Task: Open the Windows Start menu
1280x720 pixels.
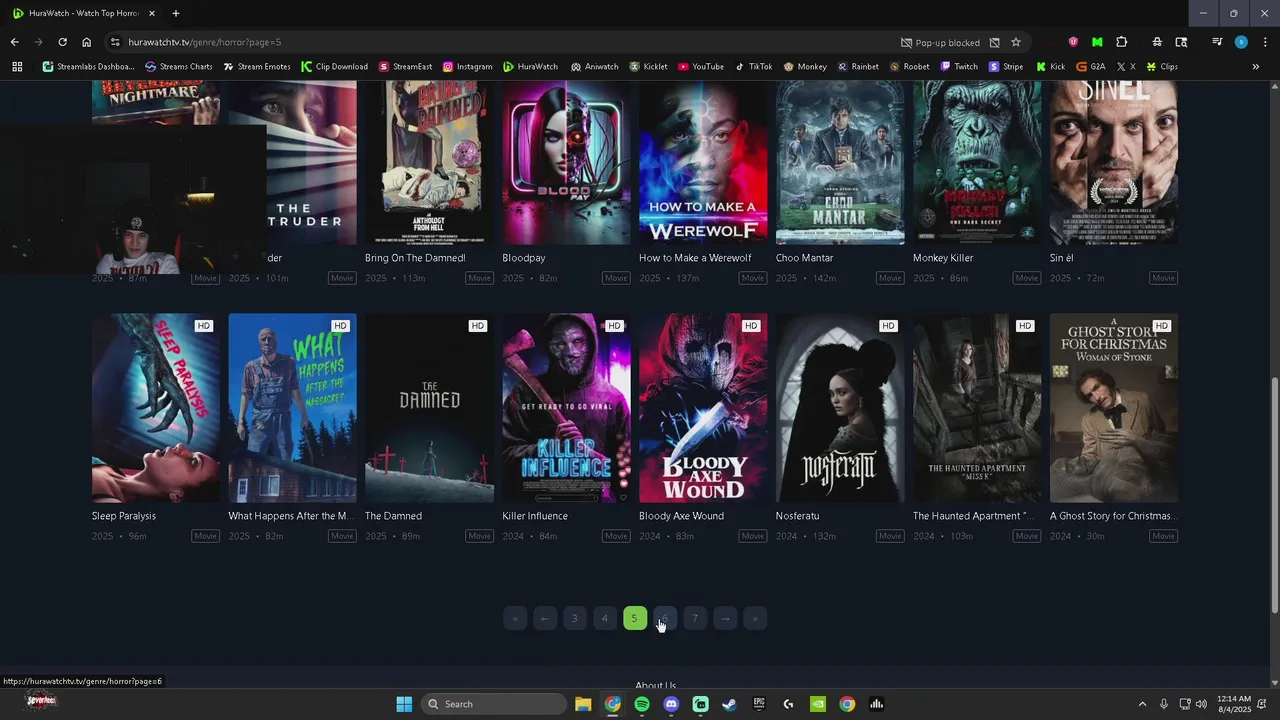Action: pyautogui.click(x=404, y=704)
